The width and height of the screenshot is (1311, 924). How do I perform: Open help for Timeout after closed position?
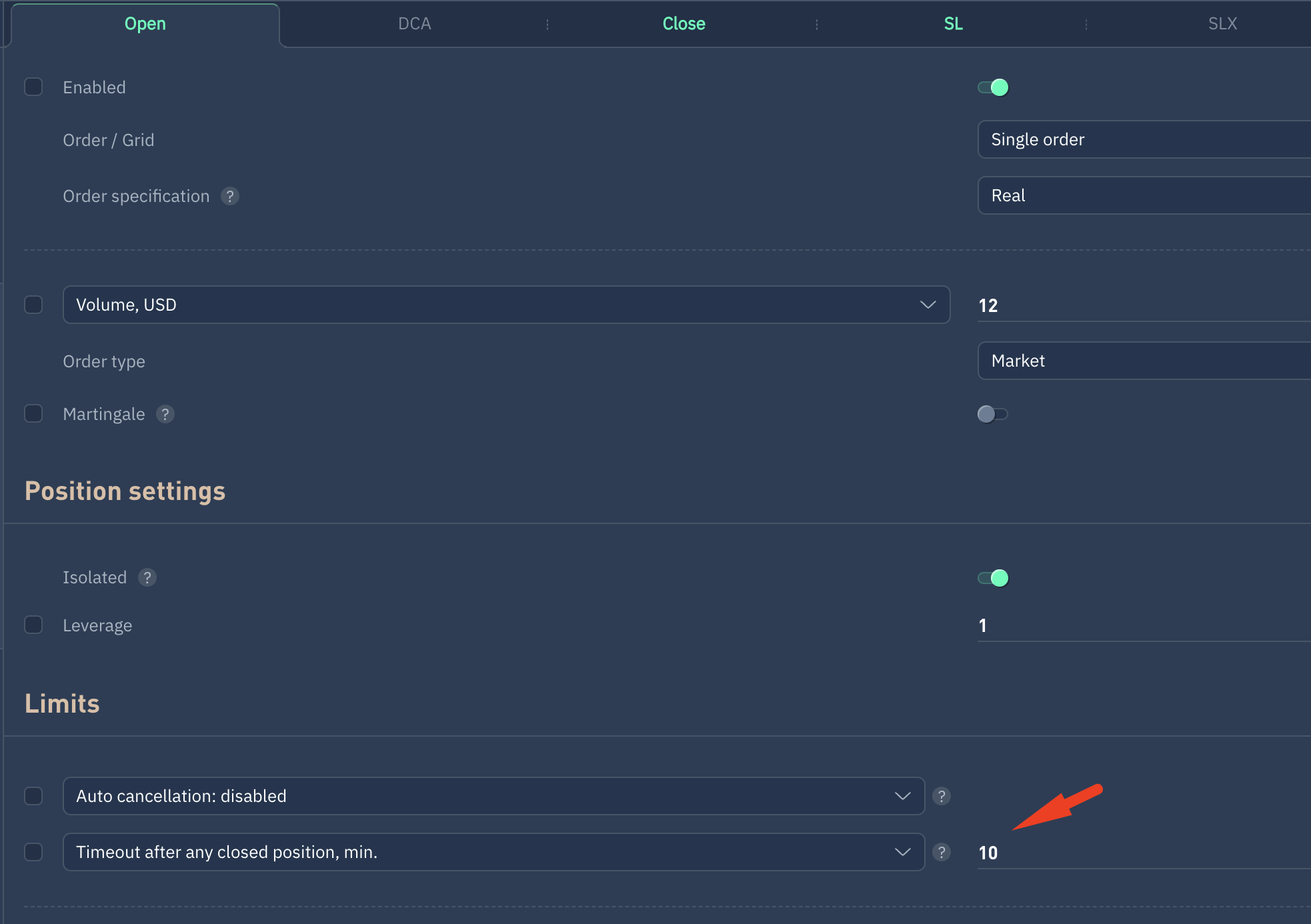[x=941, y=852]
